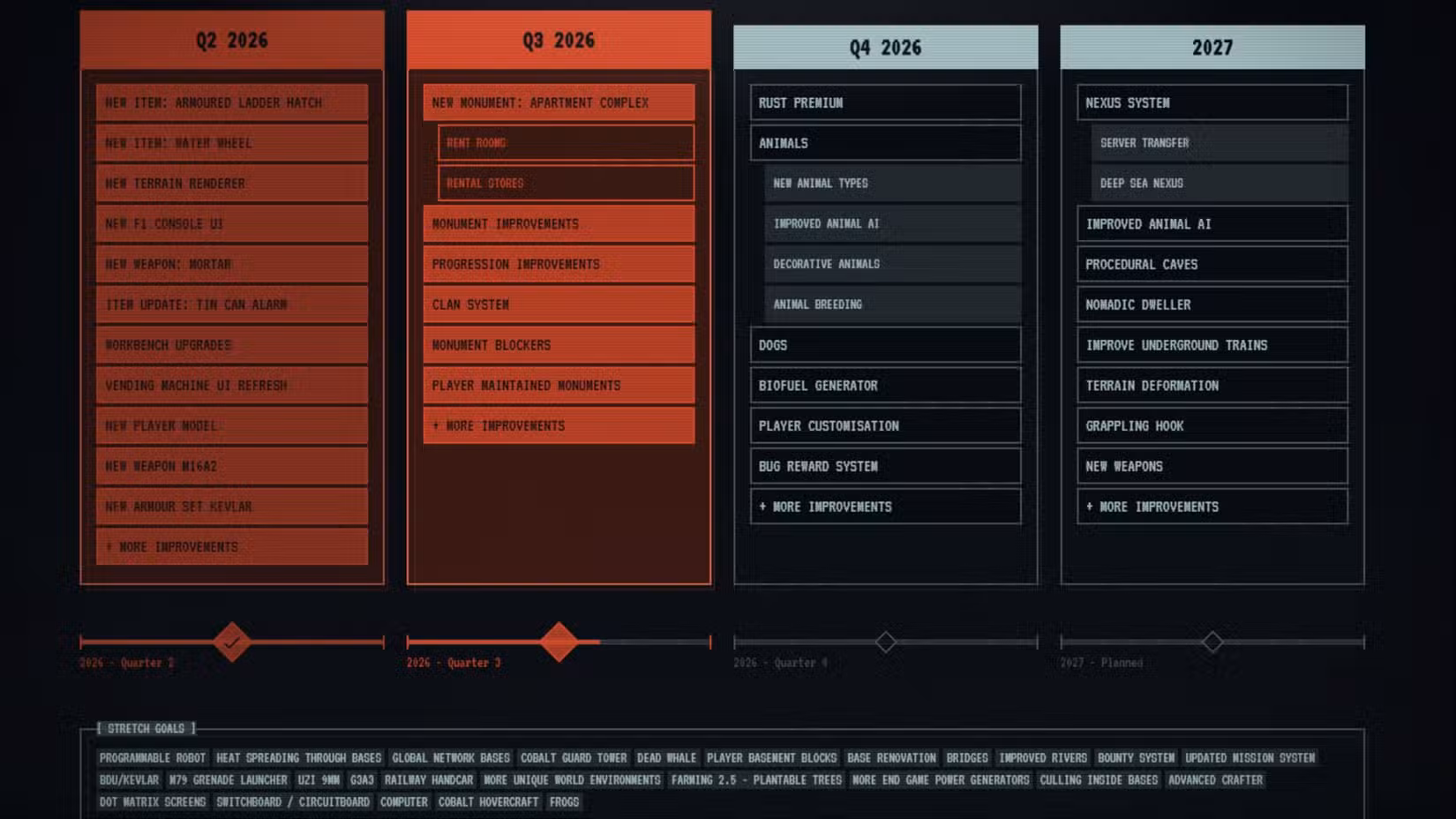Click More Improvements in the Q4 2026 column
This screenshot has height=819, width=1456.
[x=886, y=507]
